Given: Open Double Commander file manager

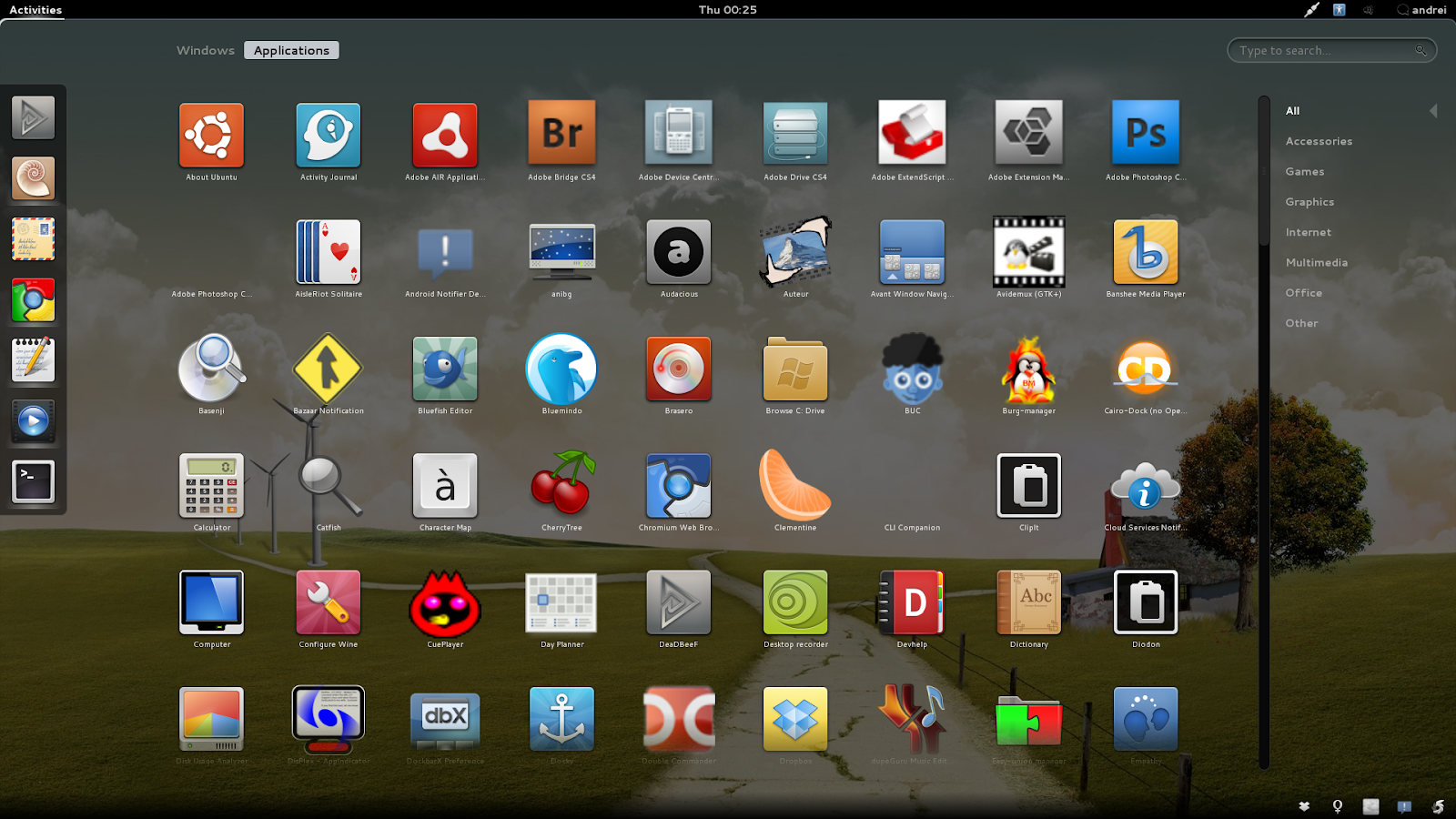Looking at the screenshot, I should tap(679, 719).
